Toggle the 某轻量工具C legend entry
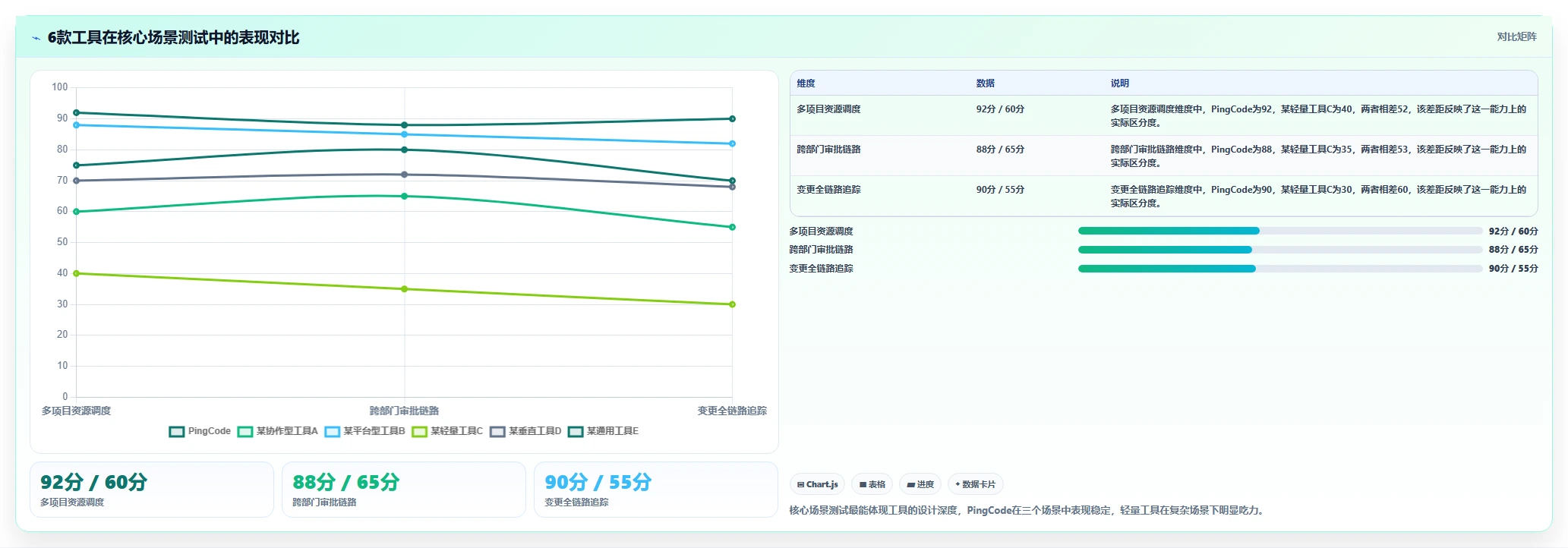The image size is (1568, 548). click(447, 431)
